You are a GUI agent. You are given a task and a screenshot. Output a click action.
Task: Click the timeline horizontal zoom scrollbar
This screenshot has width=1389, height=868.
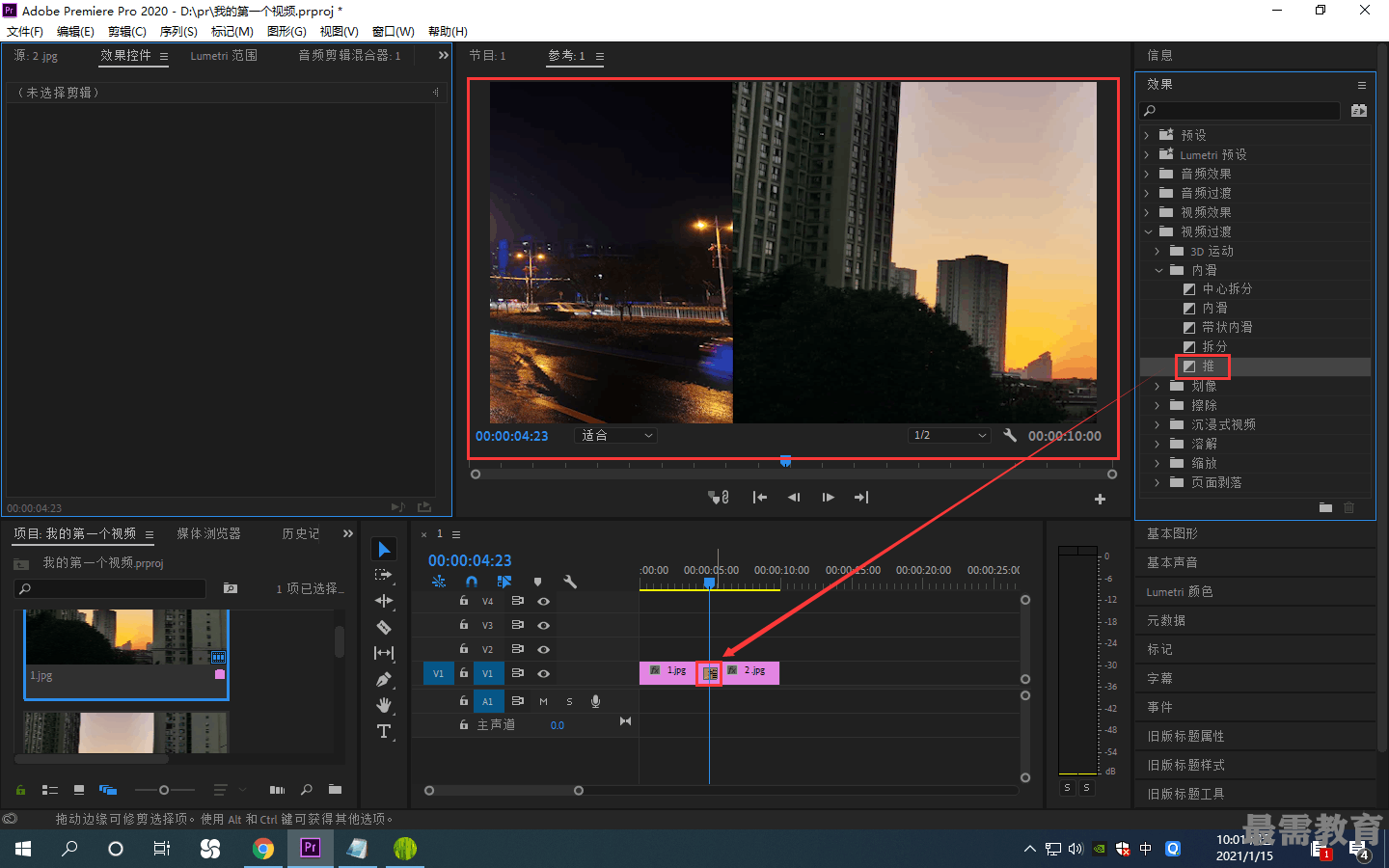(504, 791)
